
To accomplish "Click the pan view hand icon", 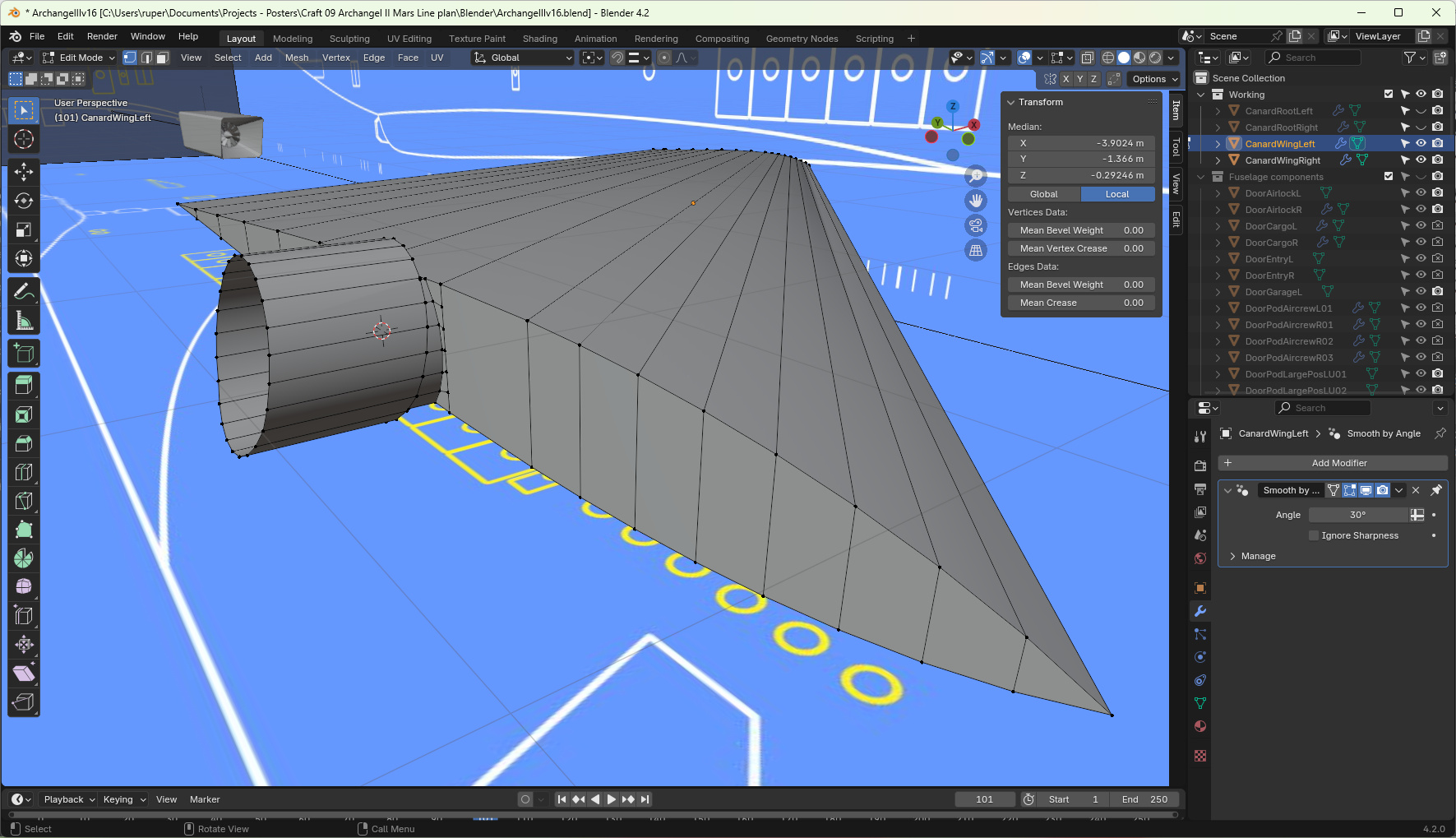I will click(x=976, y=200).
